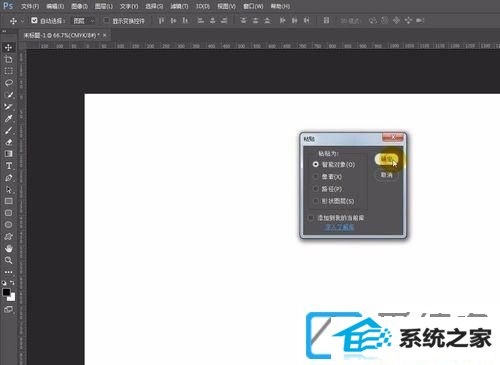The height and width of the screenshot is (365, 500).
Task: Open the 文件(F) menu
Action: [30, 6]
